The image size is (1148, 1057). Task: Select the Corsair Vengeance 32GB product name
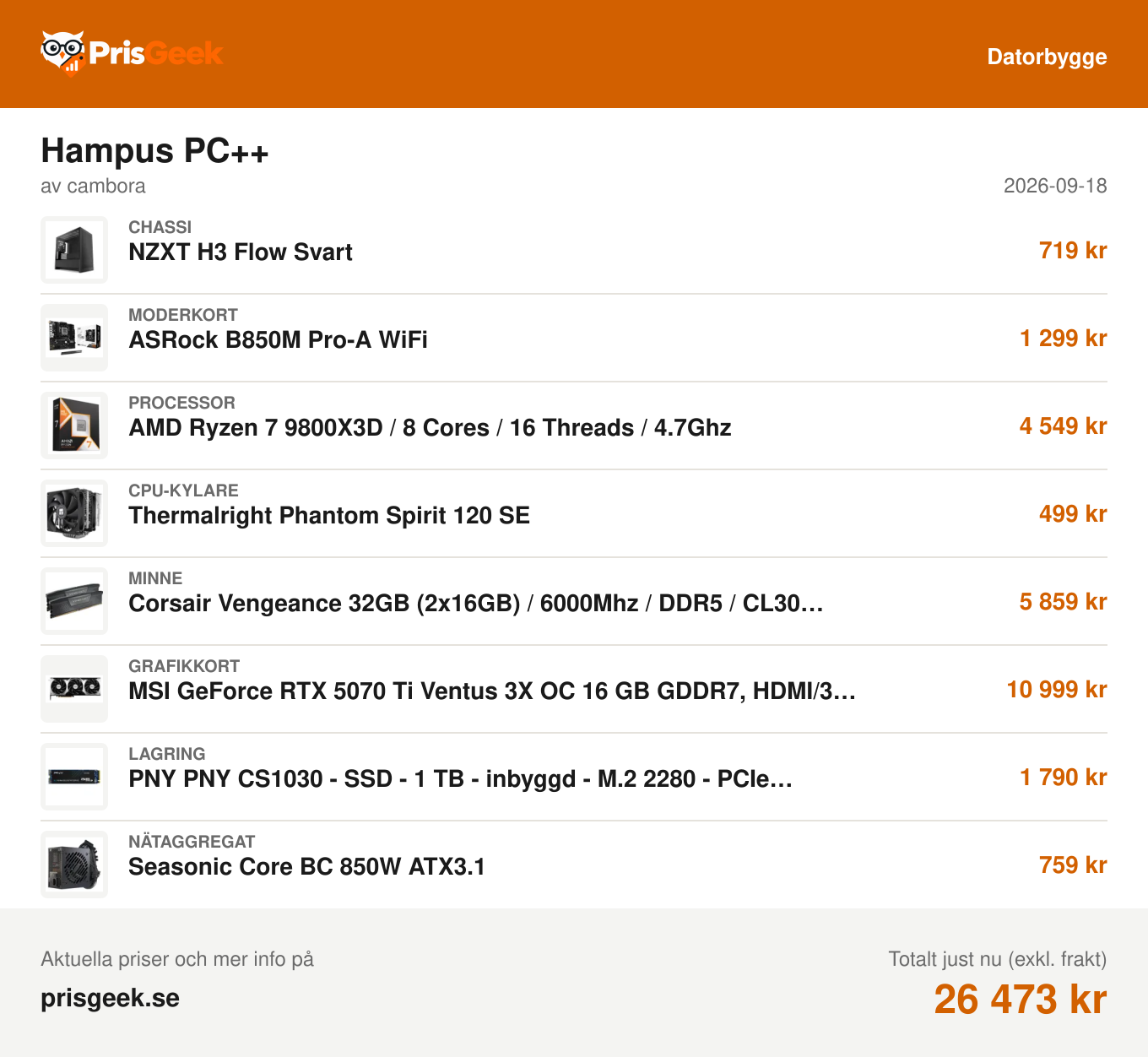[476, 604]
